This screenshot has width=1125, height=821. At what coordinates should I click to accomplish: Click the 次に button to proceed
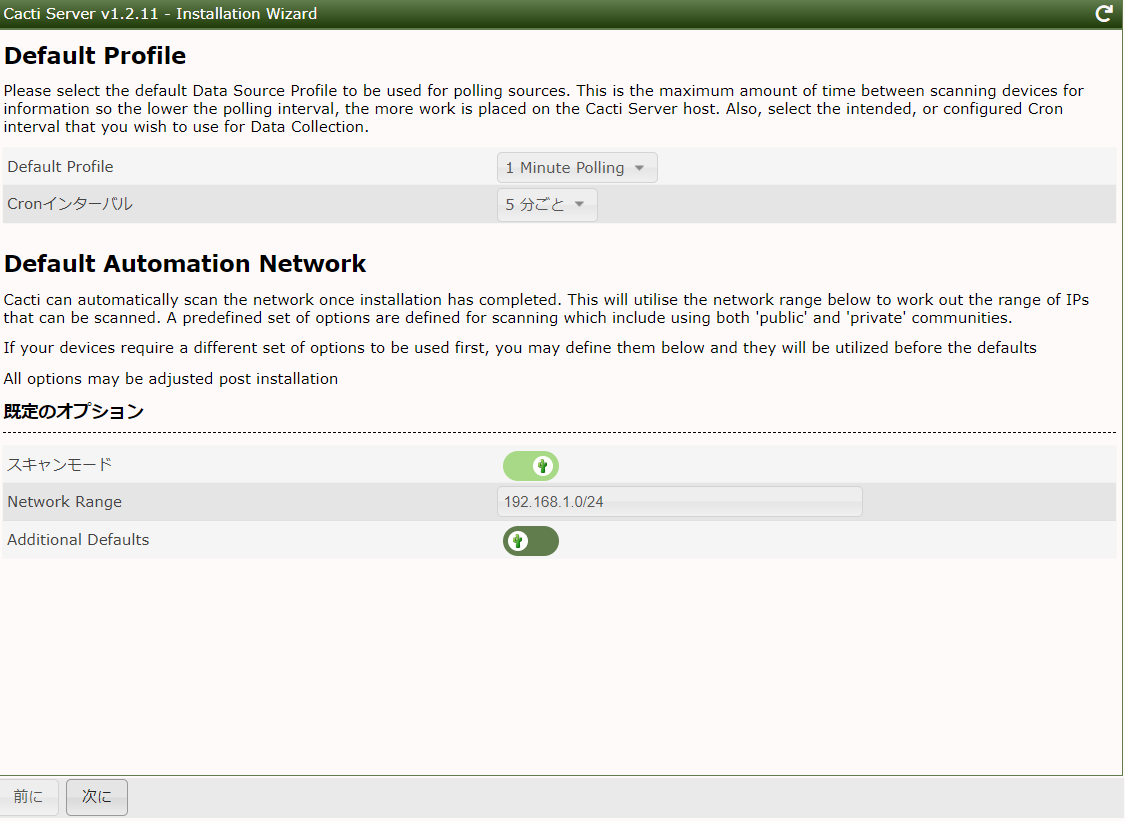(96, 797)
